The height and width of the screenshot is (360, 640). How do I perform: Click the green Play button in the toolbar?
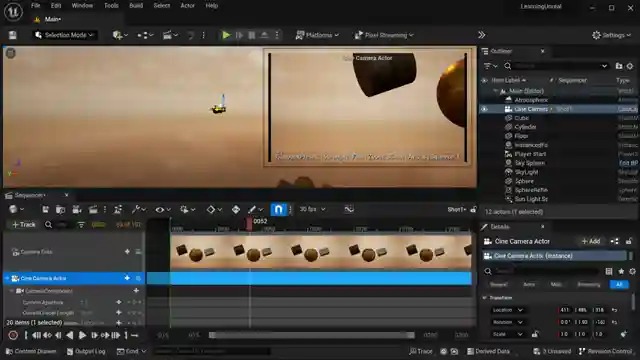click(226, 35)
